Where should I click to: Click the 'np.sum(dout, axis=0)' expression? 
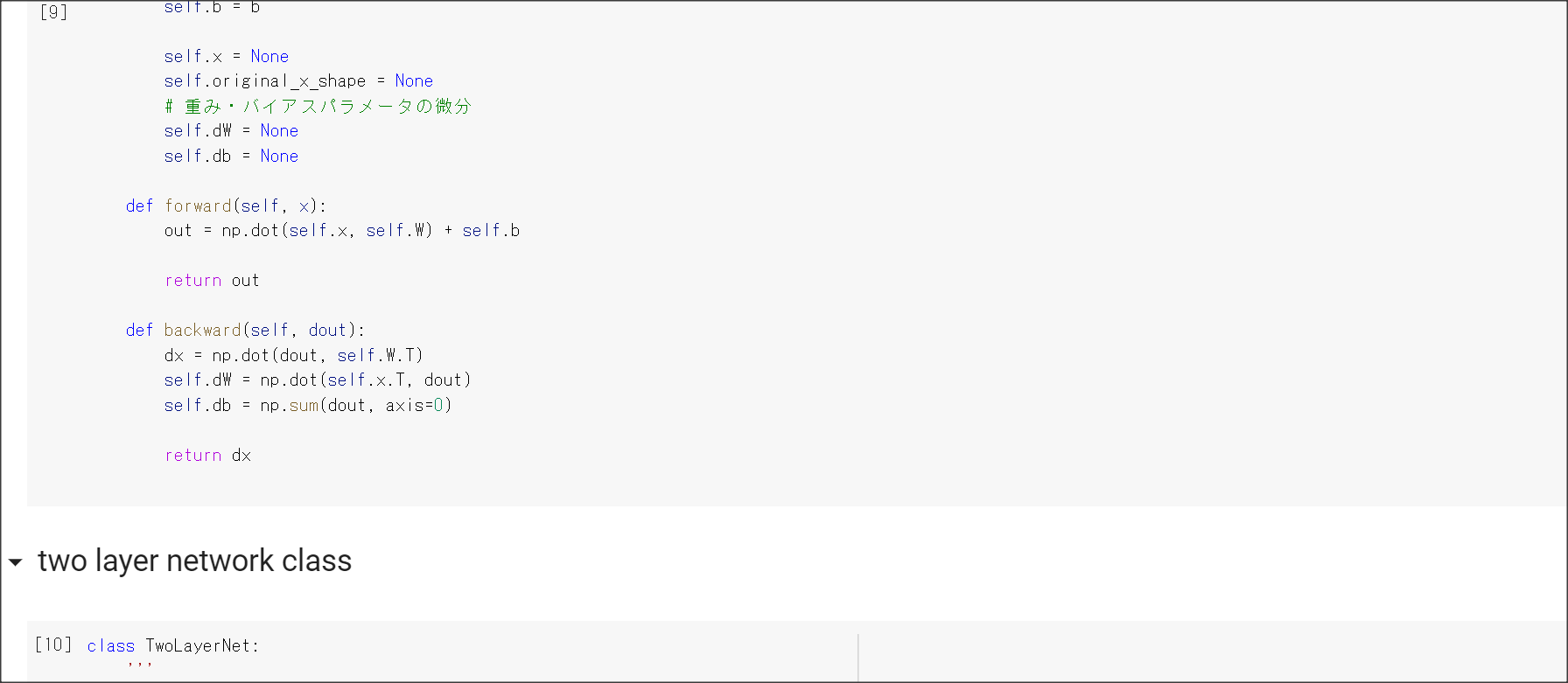[x=355, y=405]
